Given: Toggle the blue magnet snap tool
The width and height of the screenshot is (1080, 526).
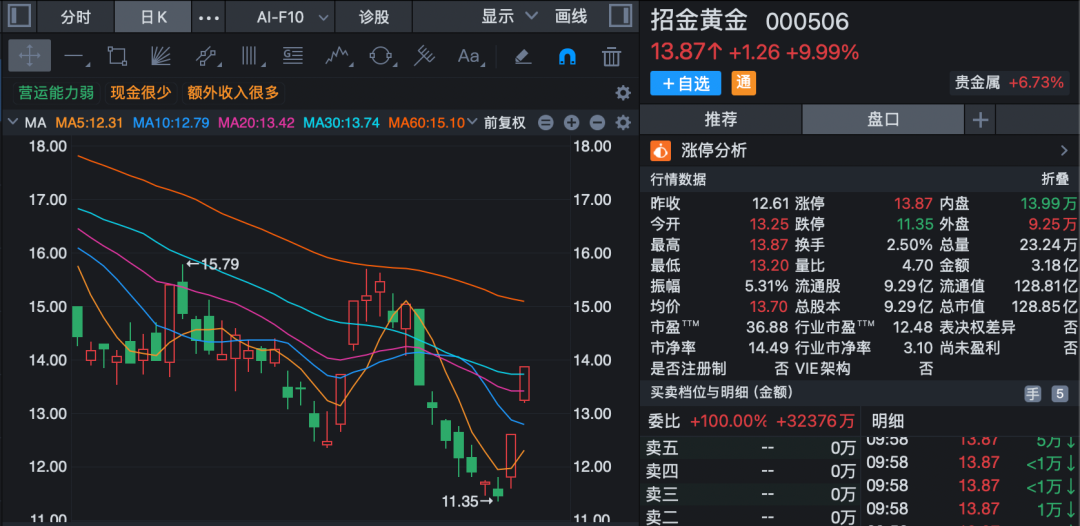Looking at the screenshot, I should click(x=567, y=56).
